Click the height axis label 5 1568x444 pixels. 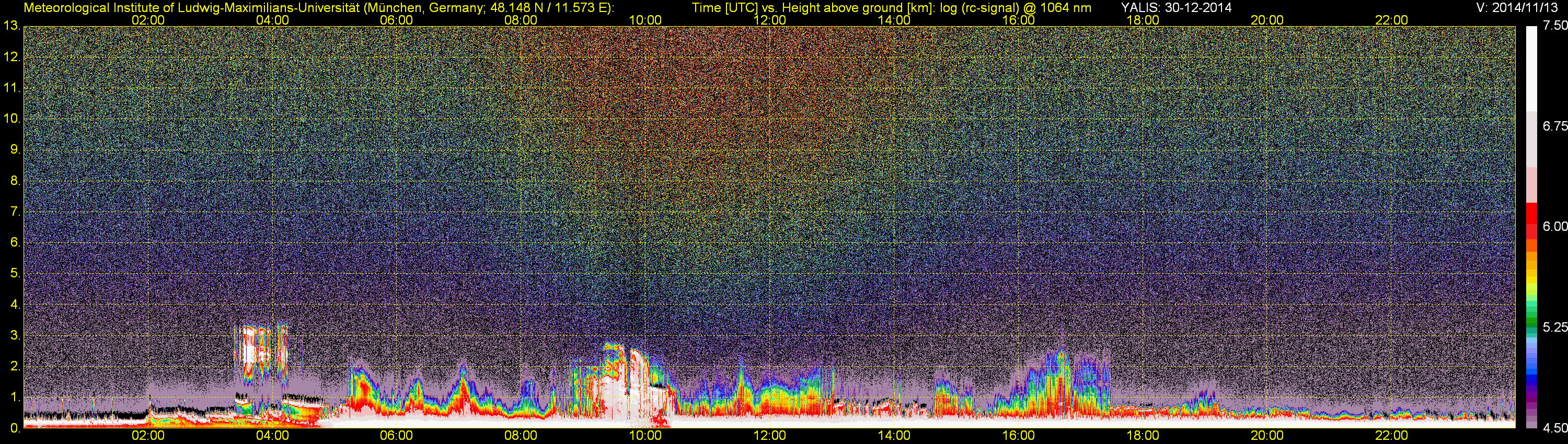pyautogui.click(x=15, y=274)
